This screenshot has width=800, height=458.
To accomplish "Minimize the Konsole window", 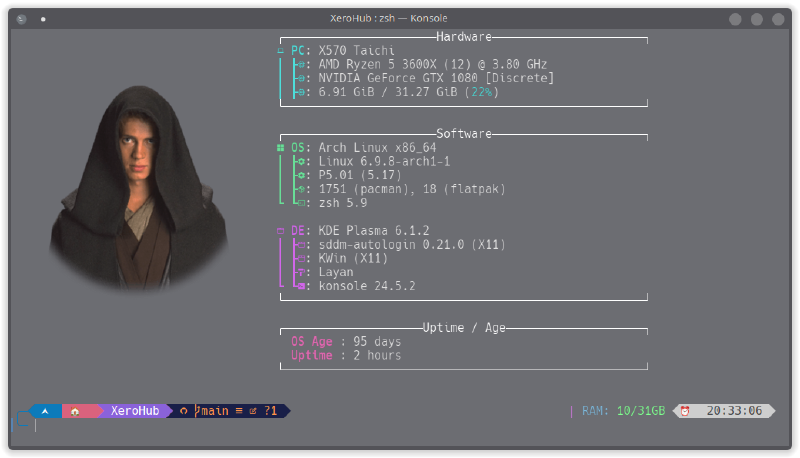I will coord(736,18).
